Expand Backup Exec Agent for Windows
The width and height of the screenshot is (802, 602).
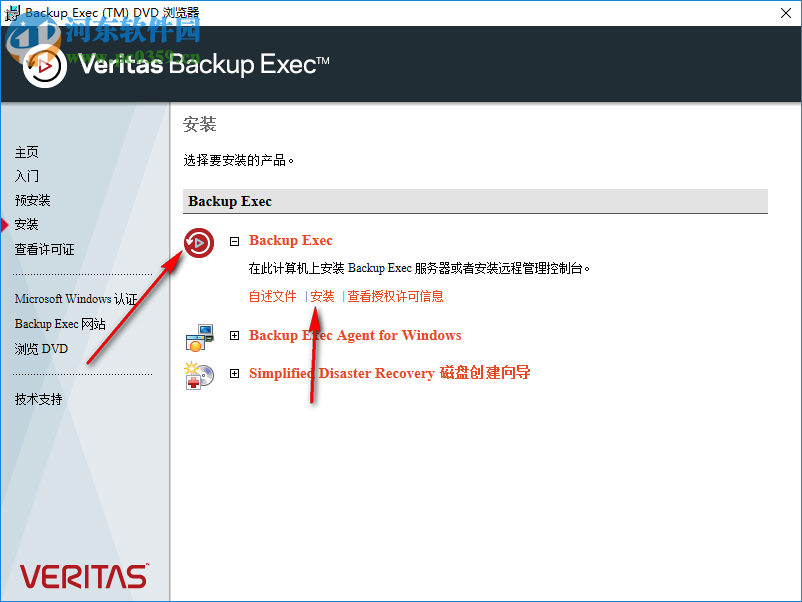[x=234, y=336]
